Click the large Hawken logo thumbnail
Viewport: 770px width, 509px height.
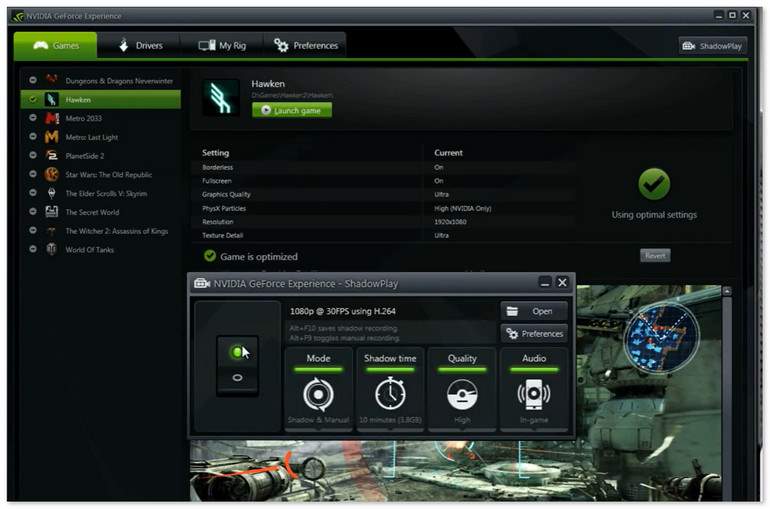click(221, 98)
